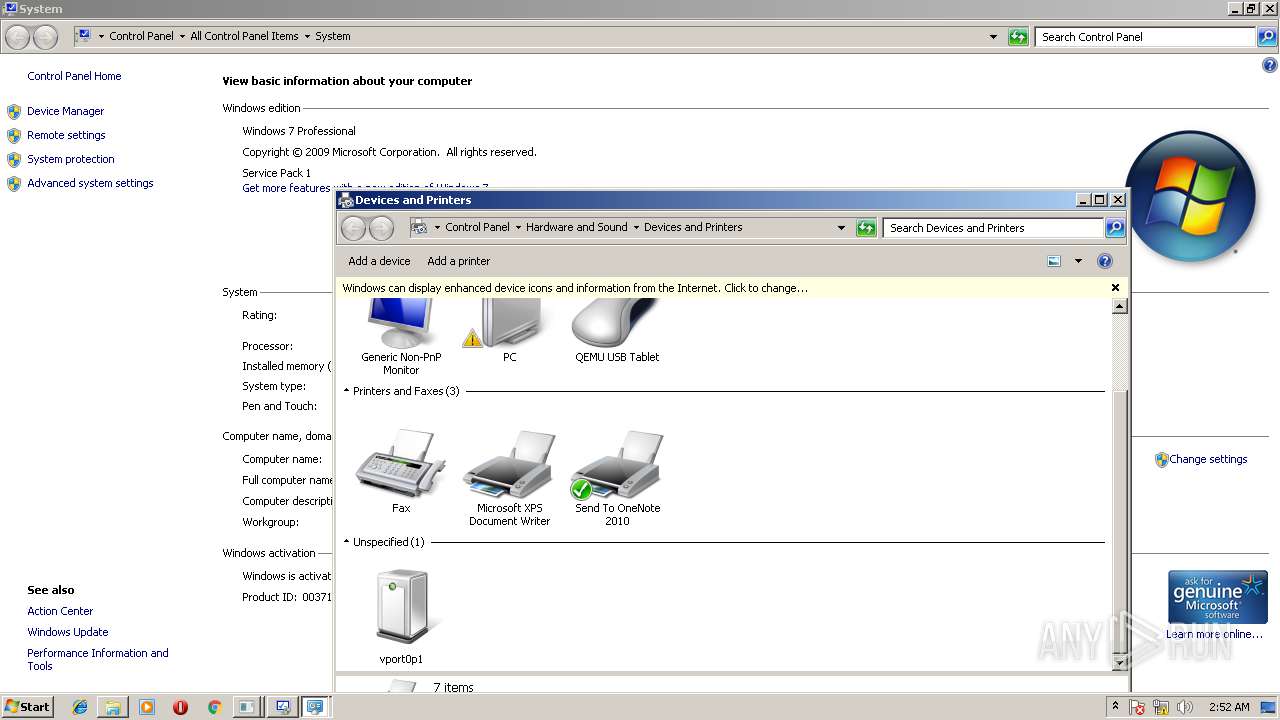Select the vport0p1 device icon
This screenshot has height=720, width=1280.
(x=401, y=616)
